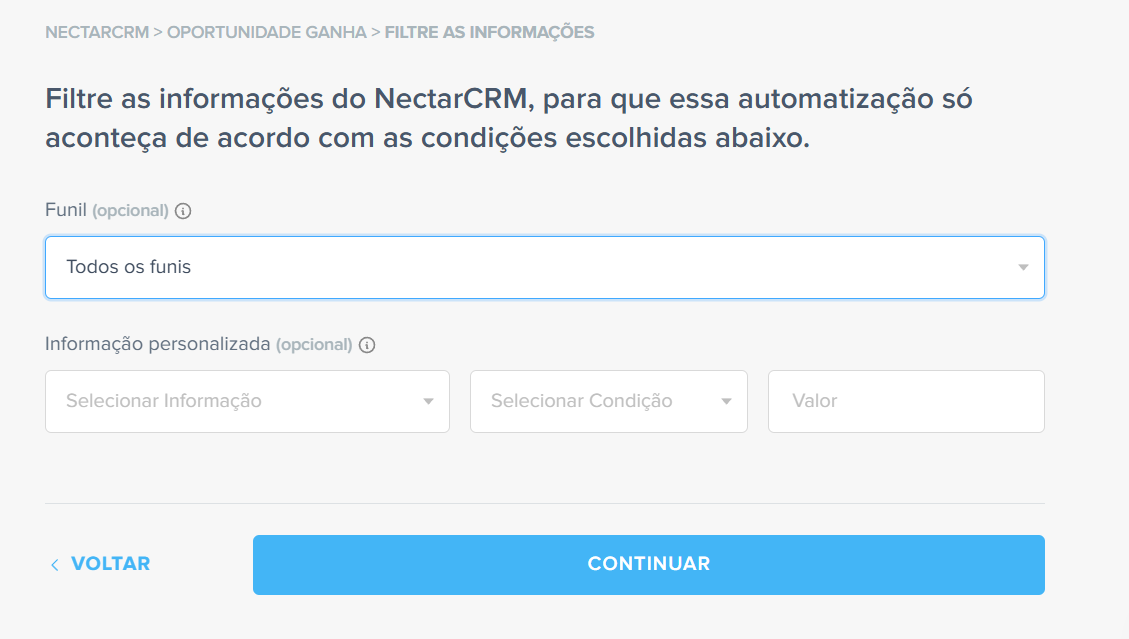Image resolution: width=1129 pixels, height=639 pixels.
Task: Open the Todos os funis dropdown
Action: coord(545,267)
